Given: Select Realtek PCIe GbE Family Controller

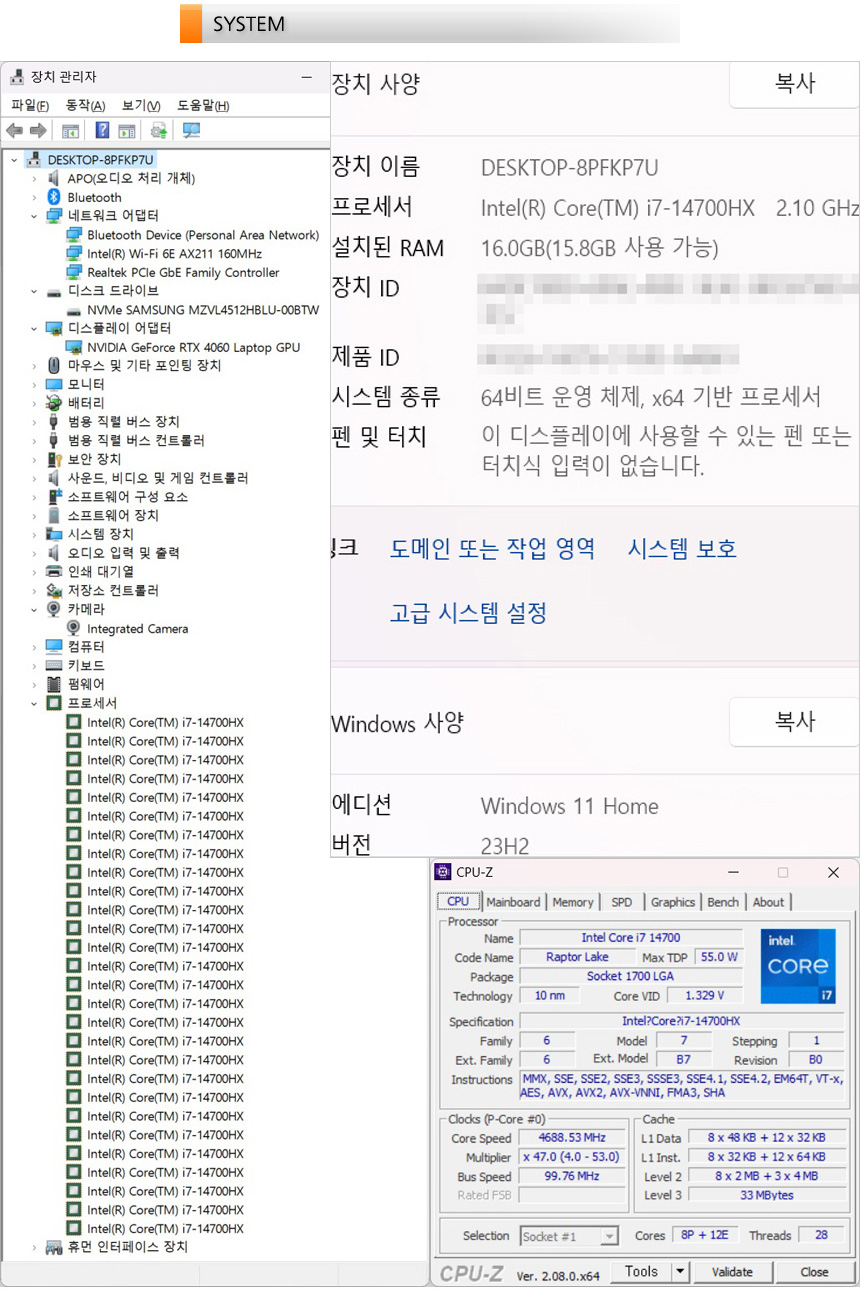Looking at the screenshot, I should click(183, 272).
